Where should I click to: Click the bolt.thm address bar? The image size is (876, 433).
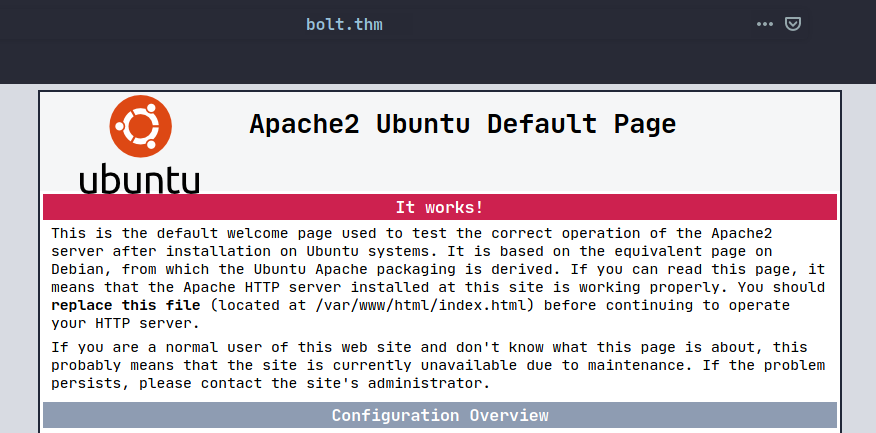[344, 23]
